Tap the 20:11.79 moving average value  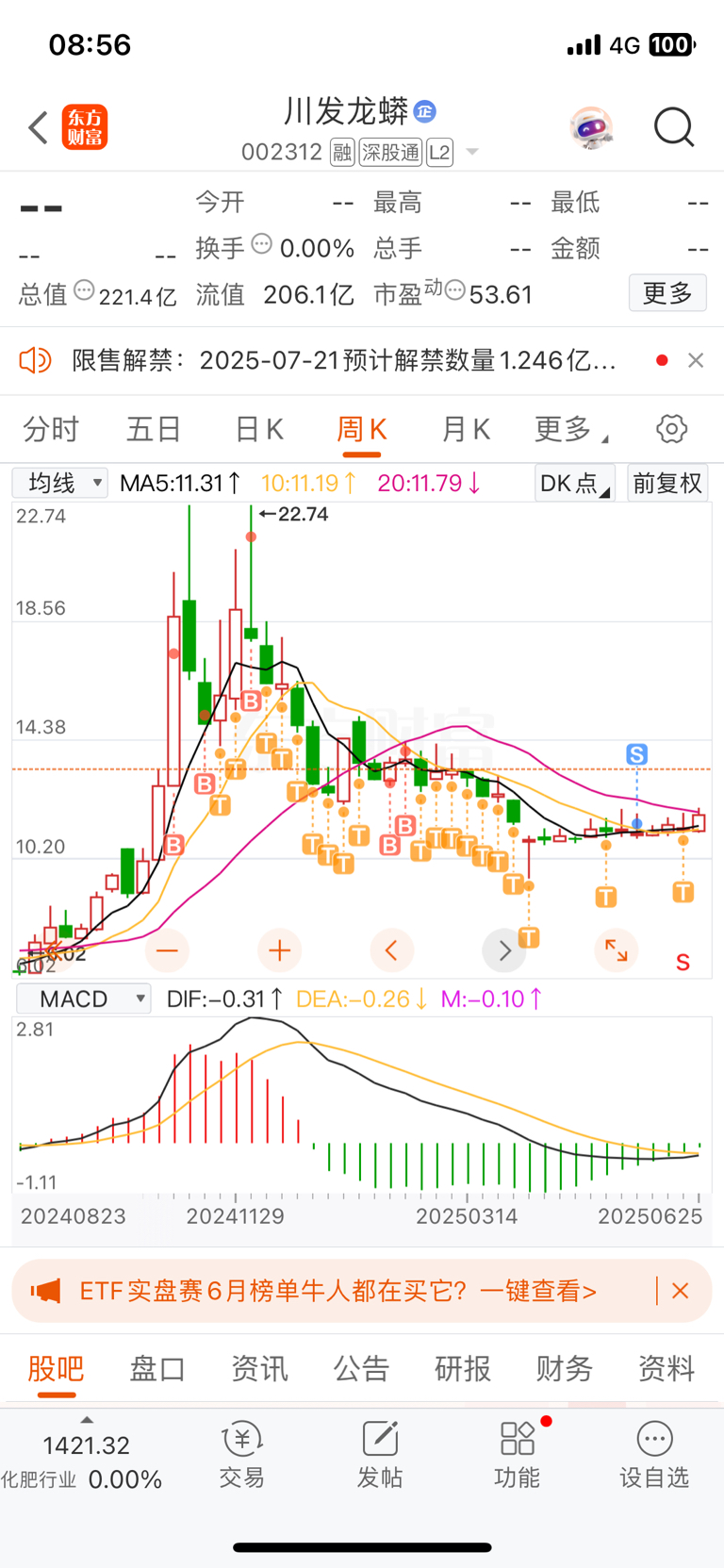pyautogui.click(x=429, y=484)
